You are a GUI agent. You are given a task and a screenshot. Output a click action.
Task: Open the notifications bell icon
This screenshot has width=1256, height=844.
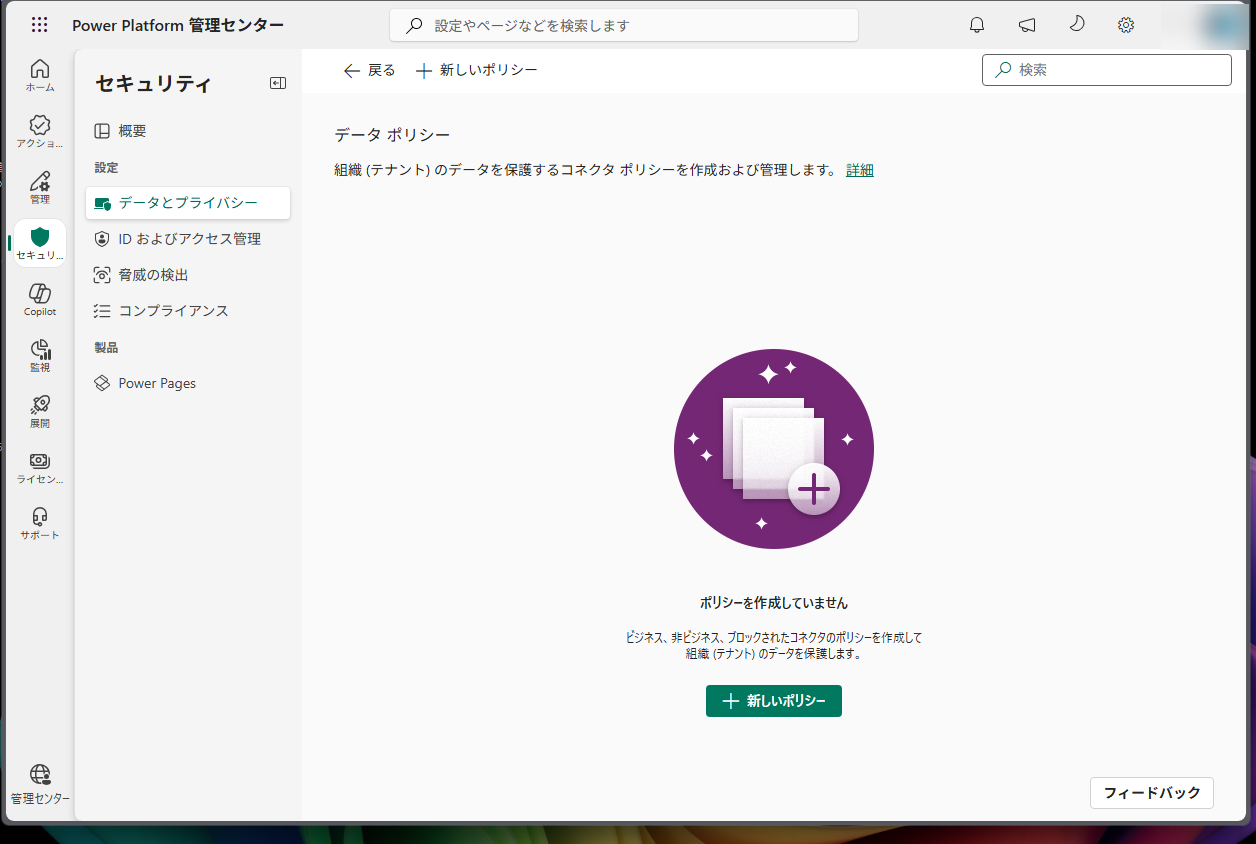click(x=977, y=25)
